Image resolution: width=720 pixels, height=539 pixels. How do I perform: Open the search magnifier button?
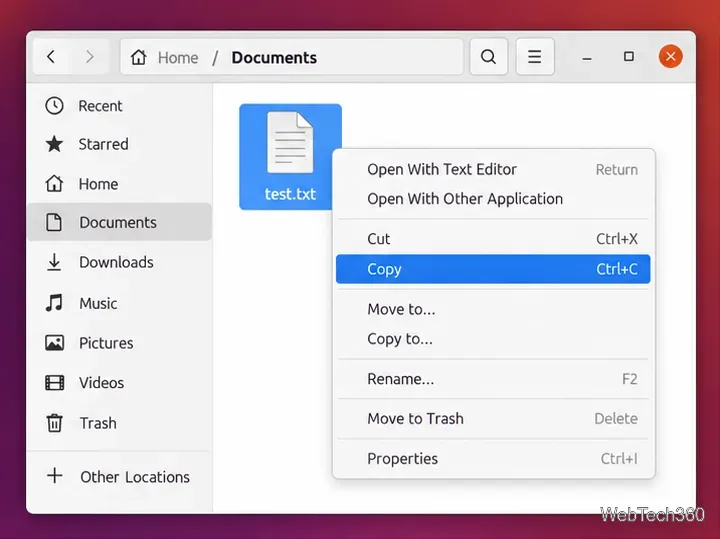coord(489,57)
